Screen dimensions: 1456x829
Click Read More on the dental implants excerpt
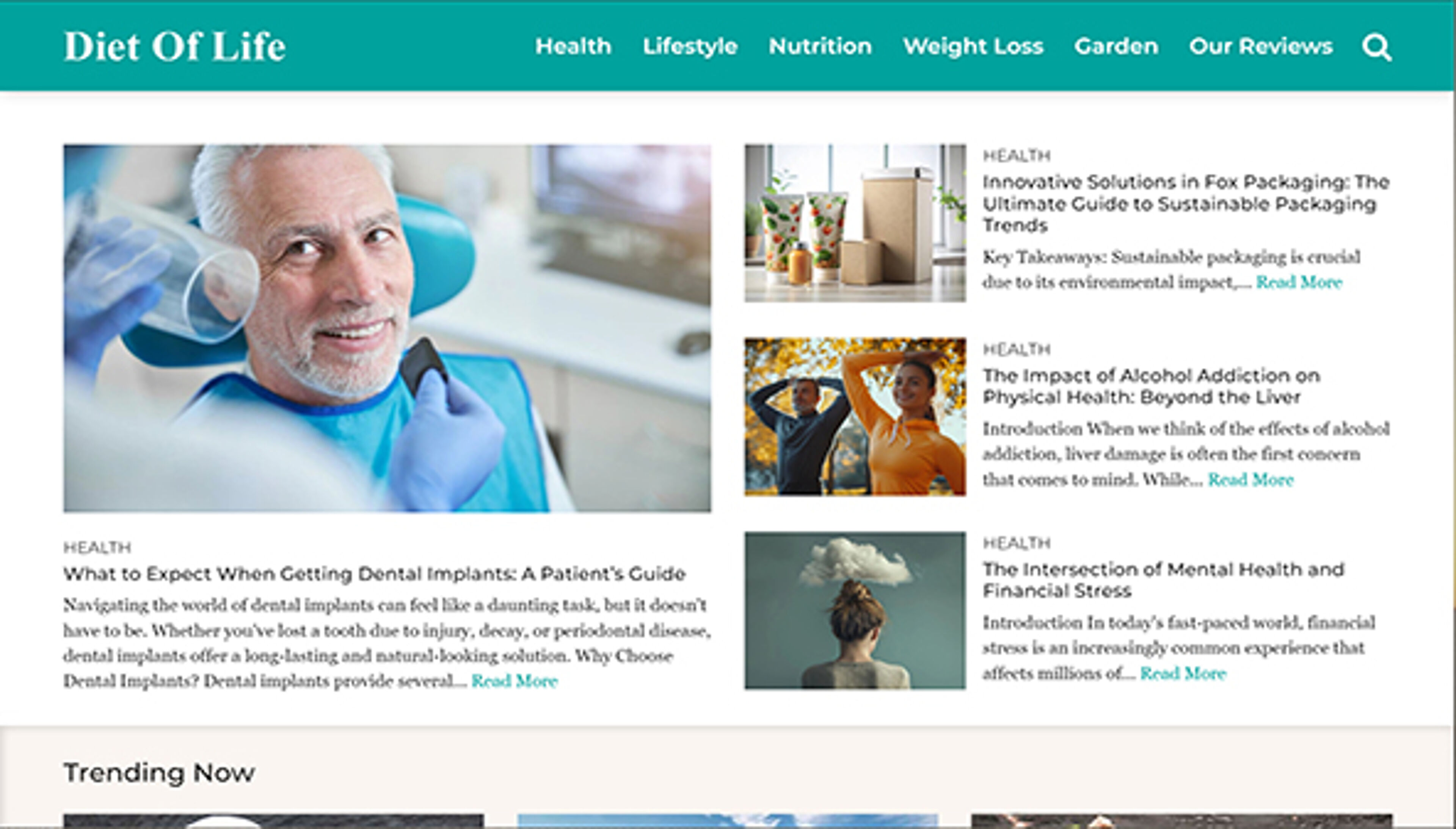coord(515,681)
